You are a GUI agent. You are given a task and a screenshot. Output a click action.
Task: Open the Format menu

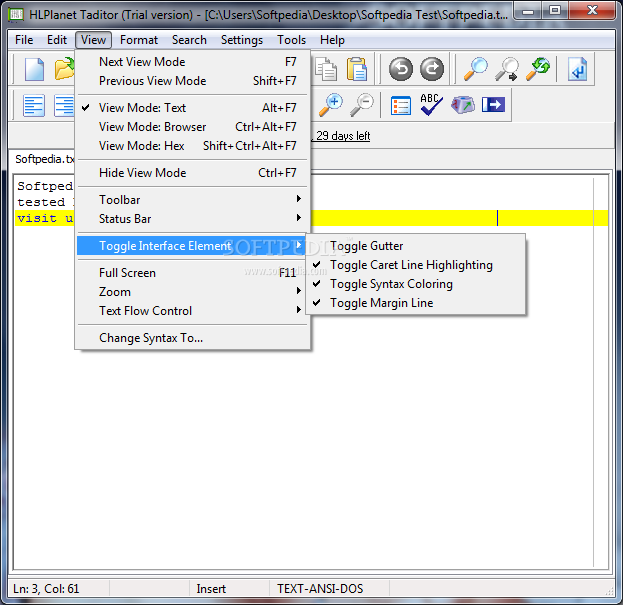tap(139, 40)
